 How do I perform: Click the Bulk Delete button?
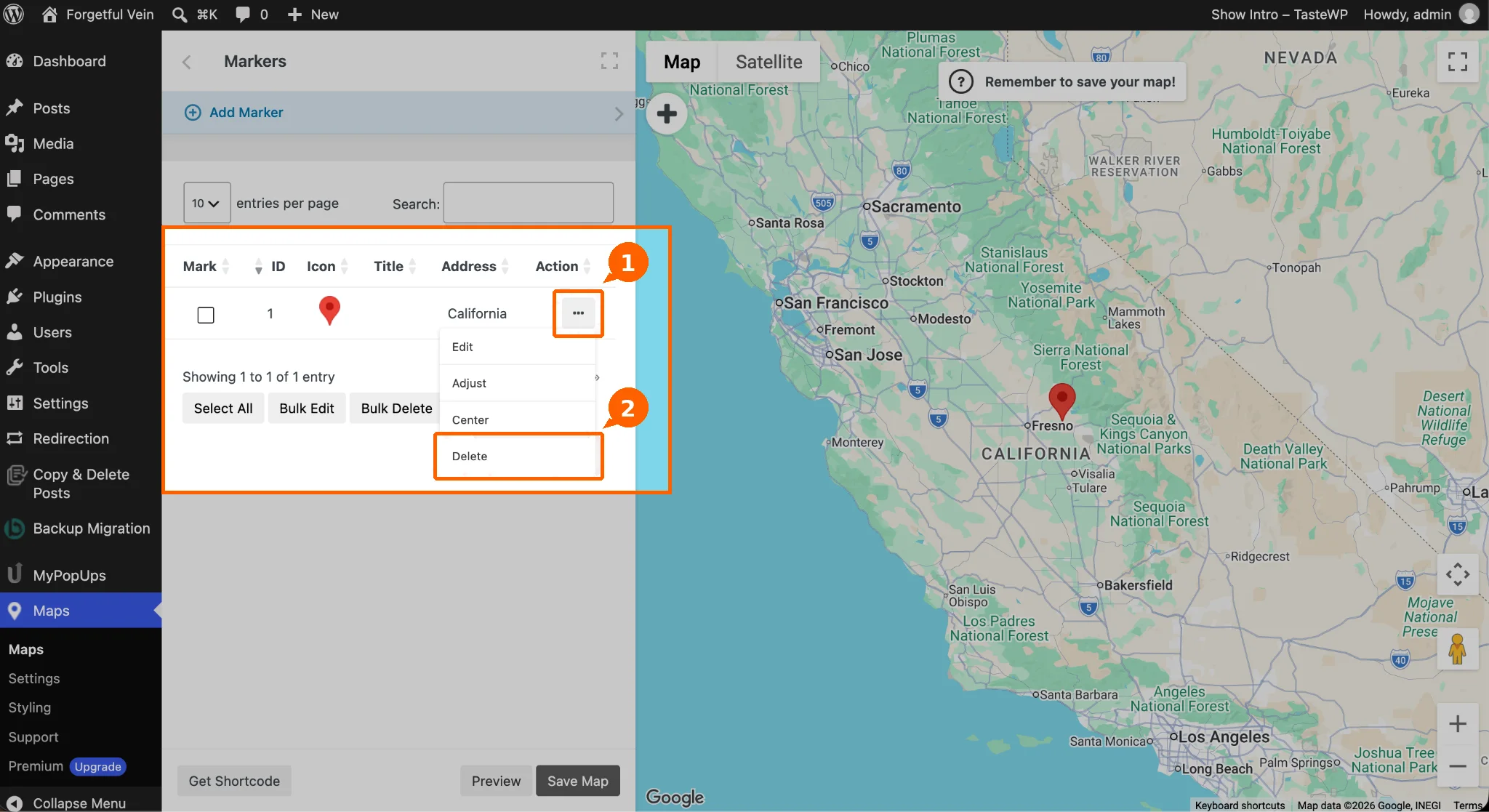(396, 409)
